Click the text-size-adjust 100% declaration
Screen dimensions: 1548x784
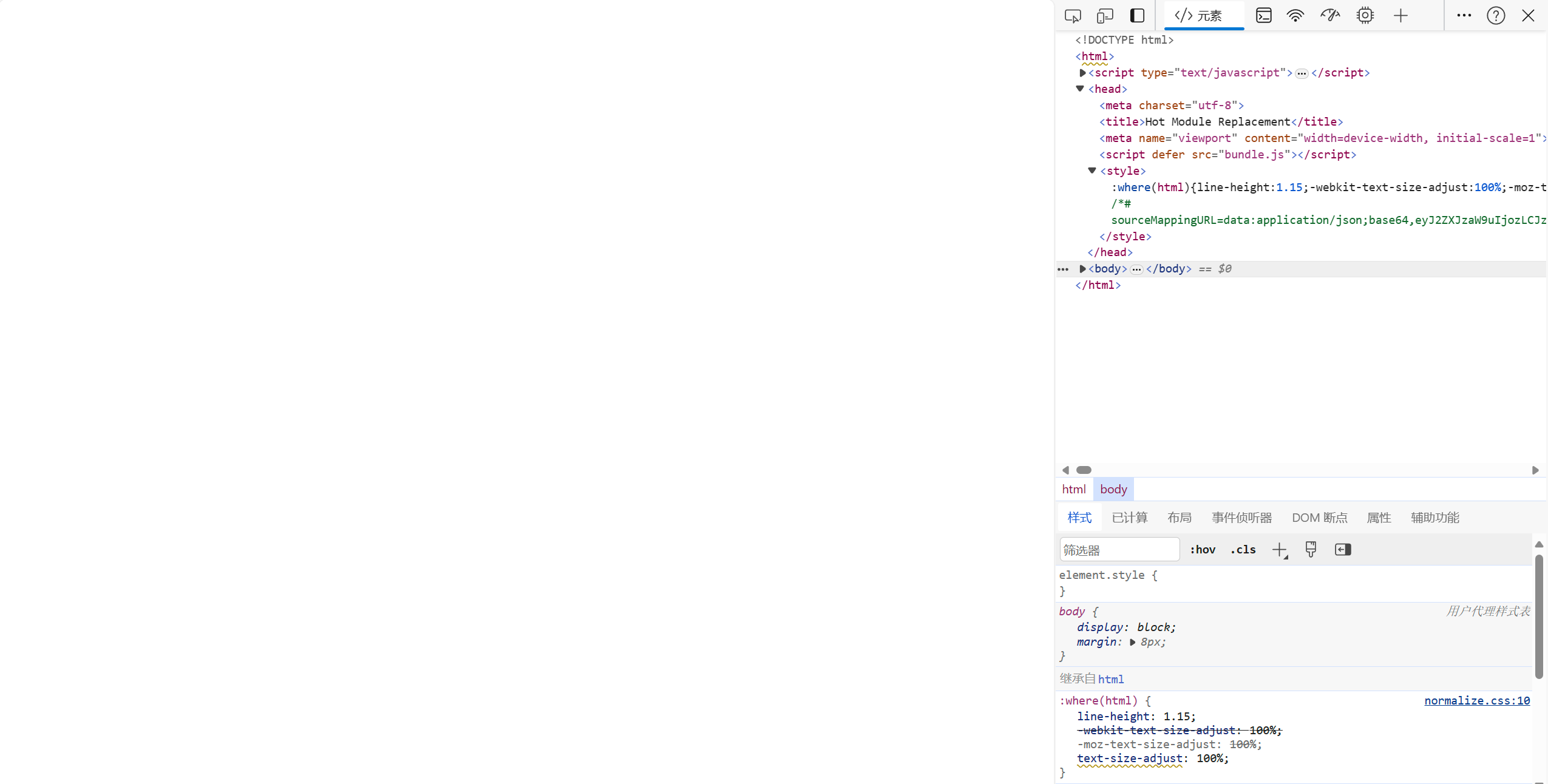point(1153,759)
